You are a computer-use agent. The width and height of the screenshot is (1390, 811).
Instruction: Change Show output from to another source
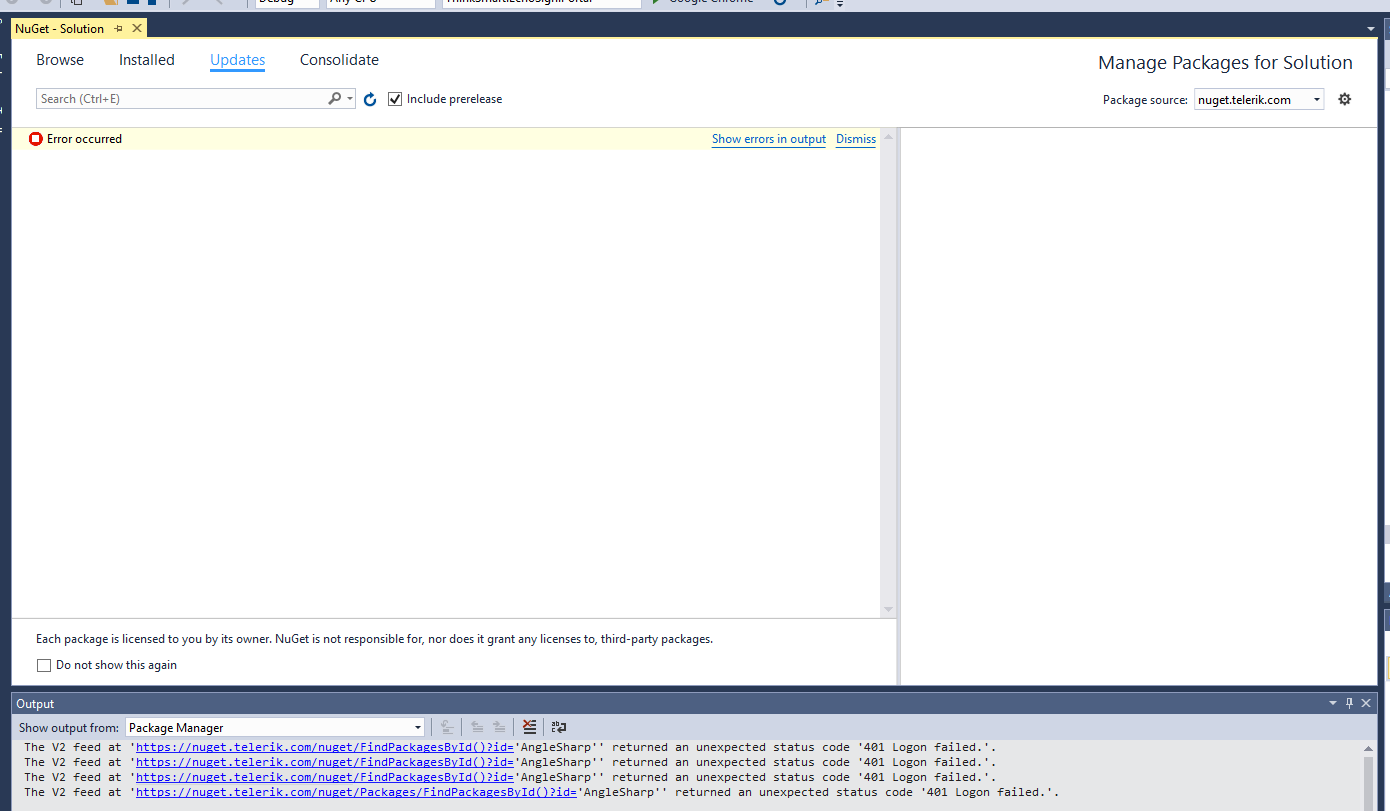point(417,727)
